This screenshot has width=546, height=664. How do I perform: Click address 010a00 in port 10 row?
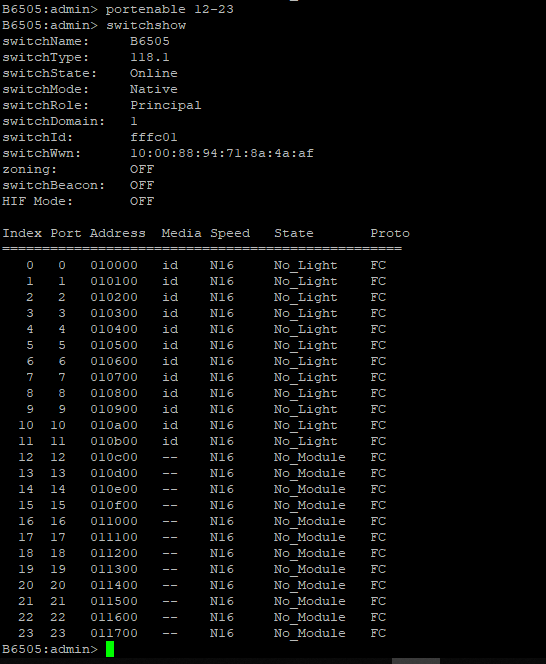point(114,426)
